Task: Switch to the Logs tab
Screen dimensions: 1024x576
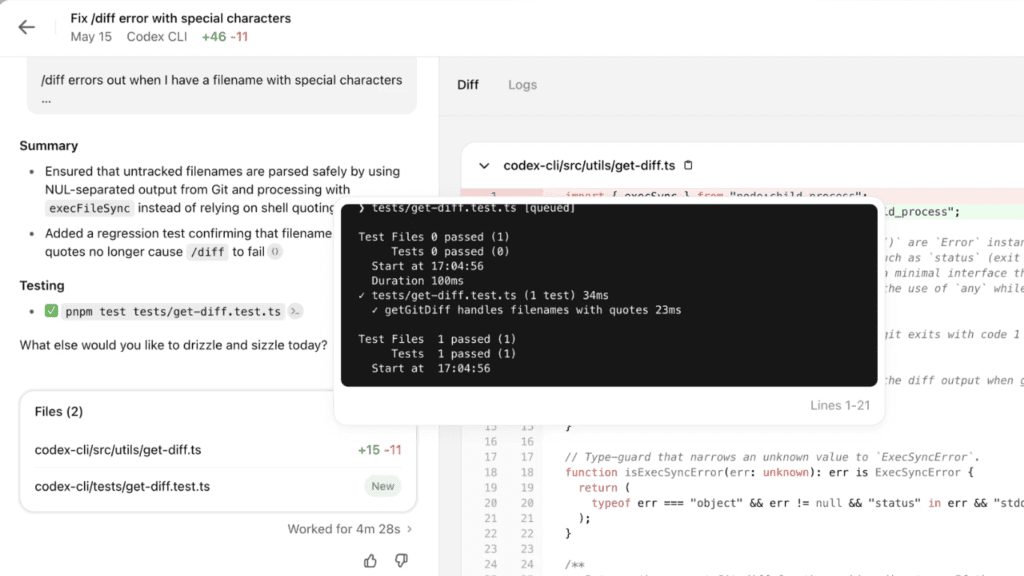Action: pos(522,85)
